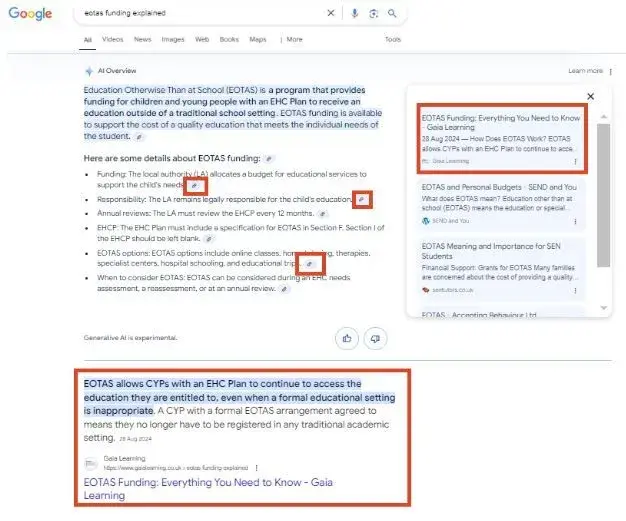
Task: Click the Learn more link
Action: pos(585,71)
